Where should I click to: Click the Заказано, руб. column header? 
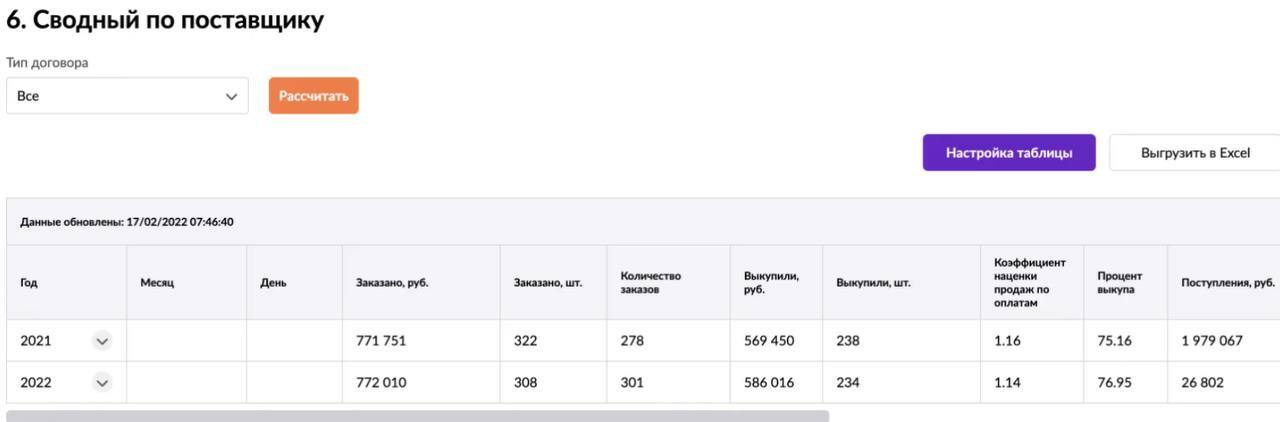click(x=392, y=283)
